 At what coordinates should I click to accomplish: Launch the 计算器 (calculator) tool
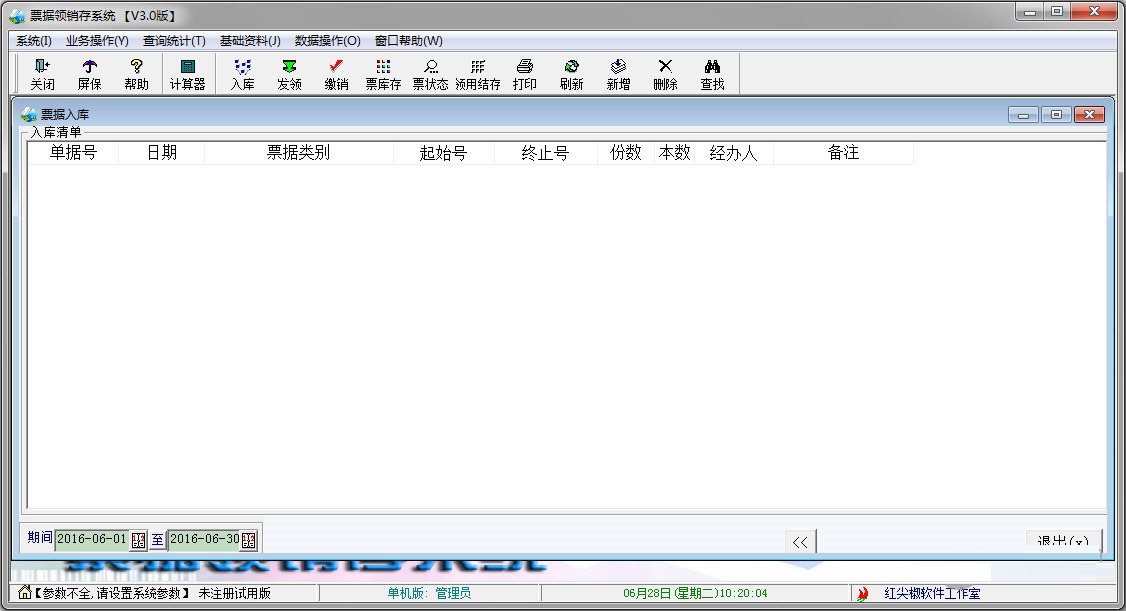[x=186, y=73]
